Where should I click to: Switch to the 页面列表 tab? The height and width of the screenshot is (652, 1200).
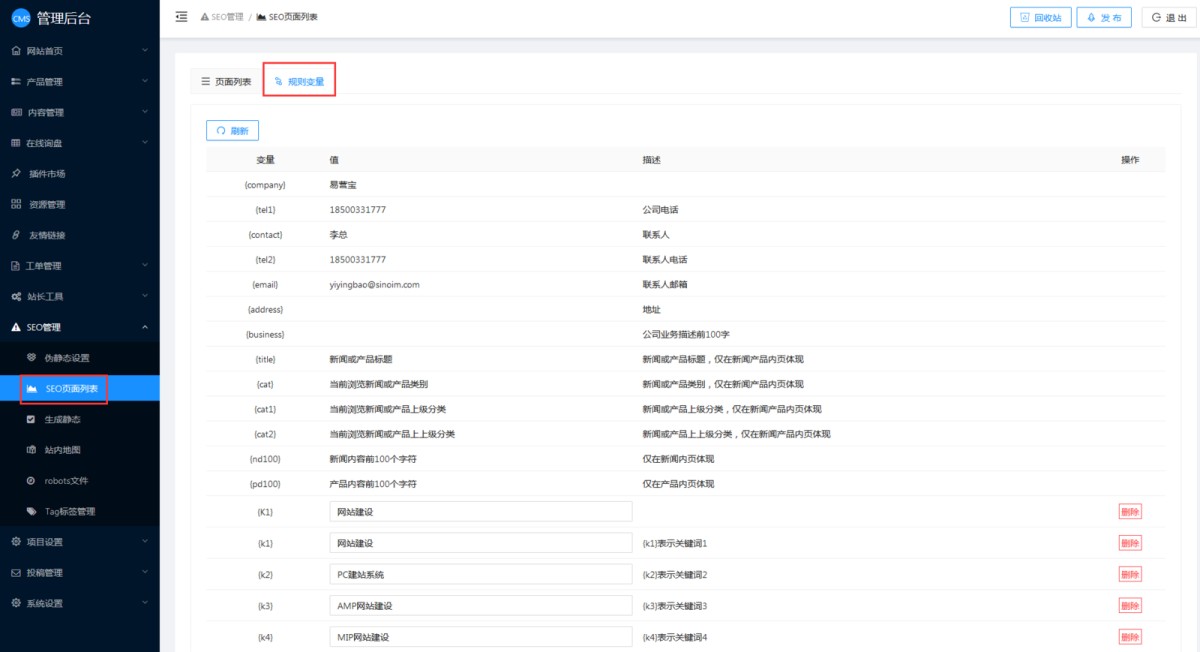226,81
